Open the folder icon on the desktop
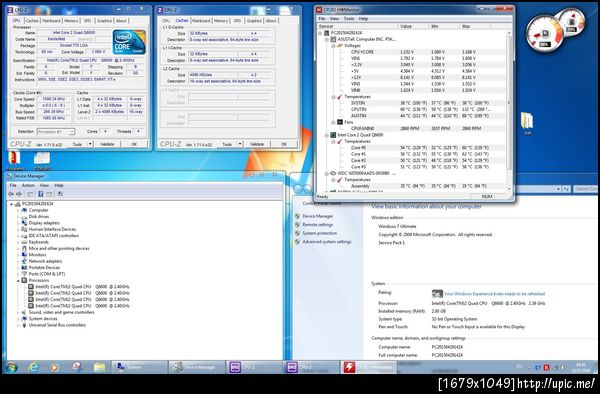 coord(527,121)
